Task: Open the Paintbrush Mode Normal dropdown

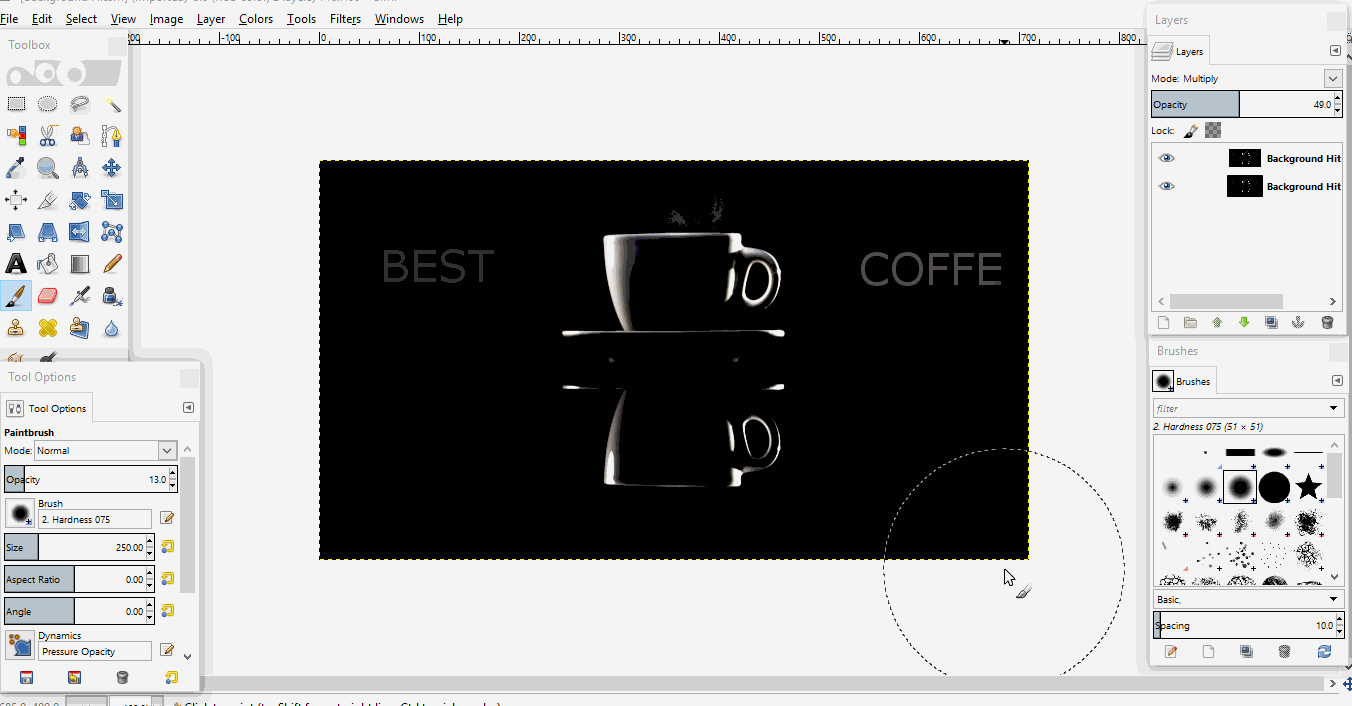Action: coord(168,451)
